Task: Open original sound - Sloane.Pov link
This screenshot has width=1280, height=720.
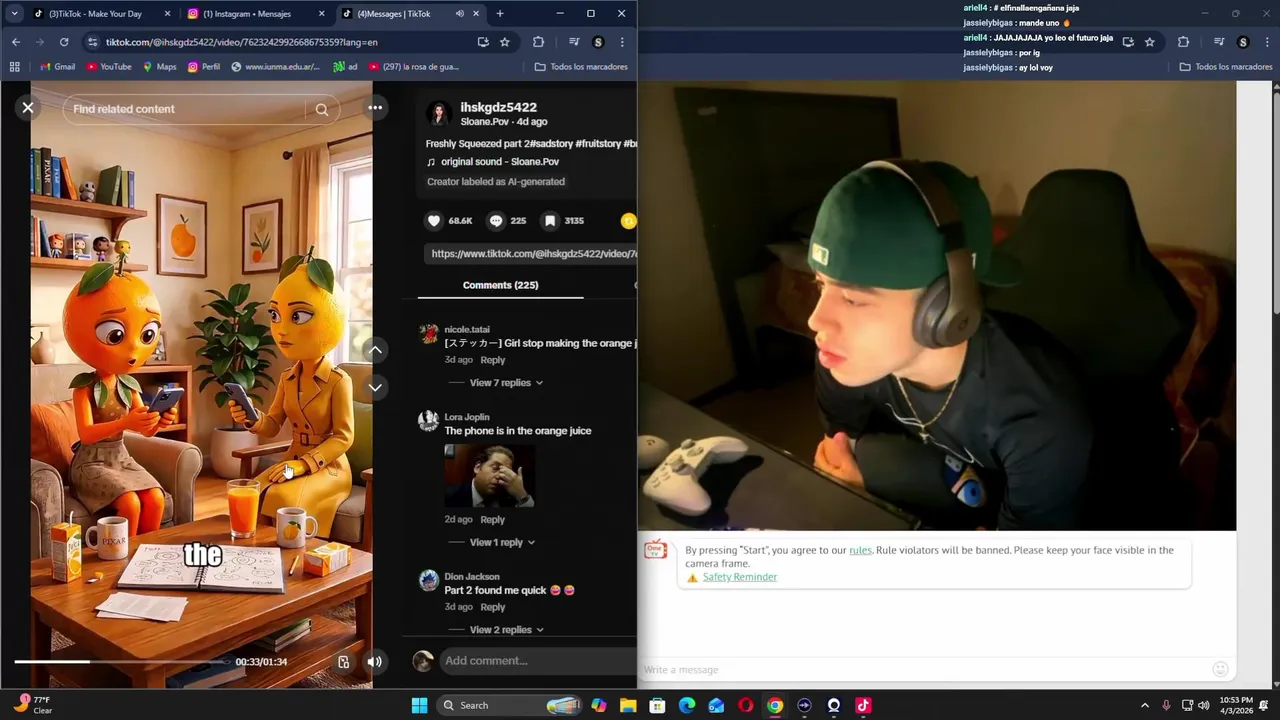Action: [499, 162]
